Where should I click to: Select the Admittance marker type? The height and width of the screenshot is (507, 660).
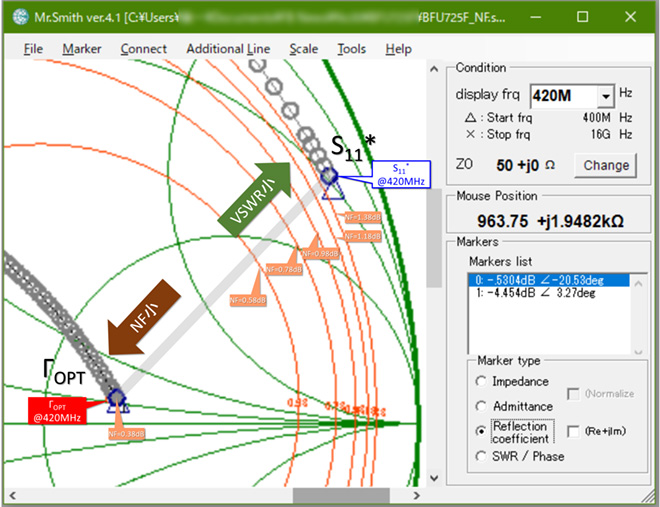coord(483,406)
